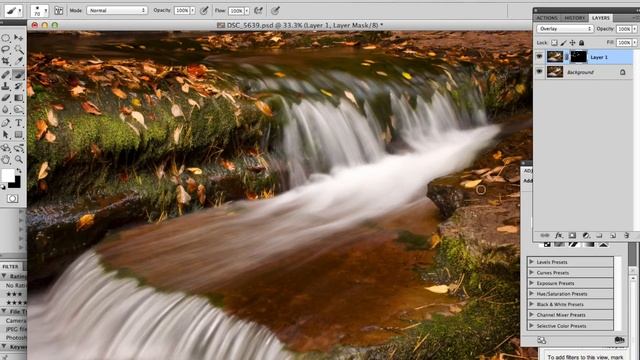
Task: Switch to the Layers tab
Action: click(600, 18)
